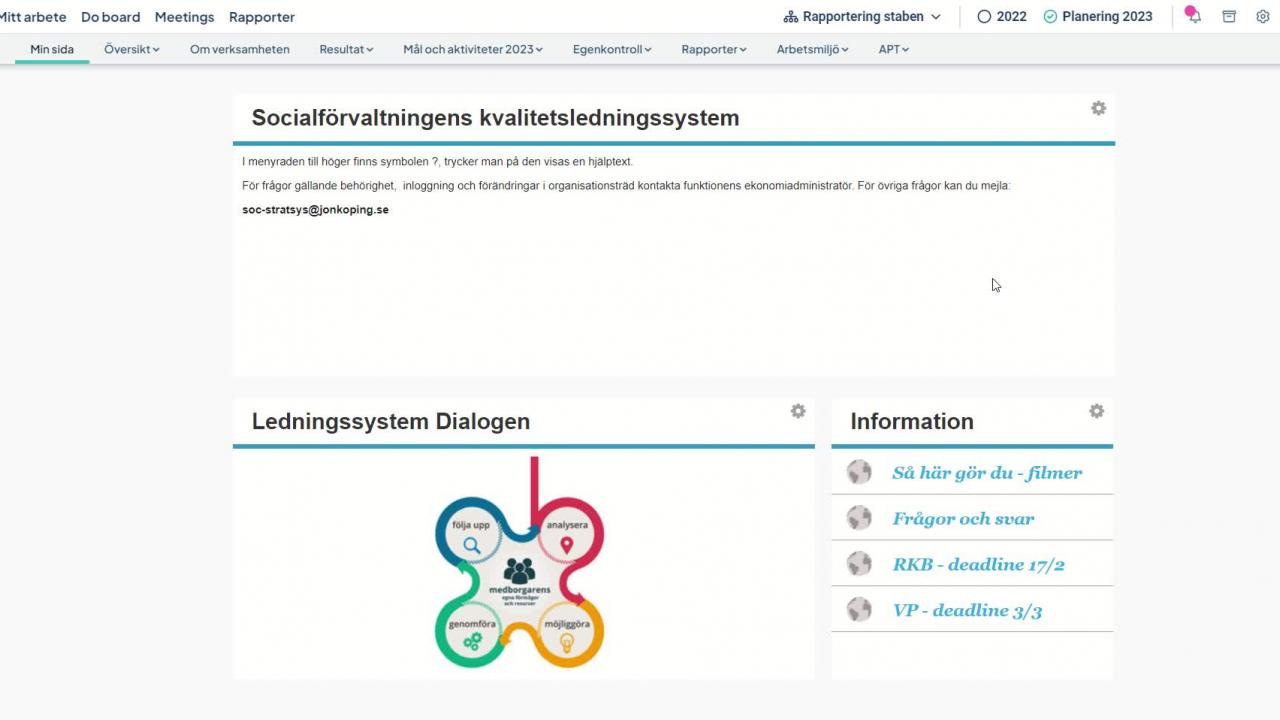1280x720 pixels.
Task: Open the Meetings menu item
Action: click(x=184, y=17)
